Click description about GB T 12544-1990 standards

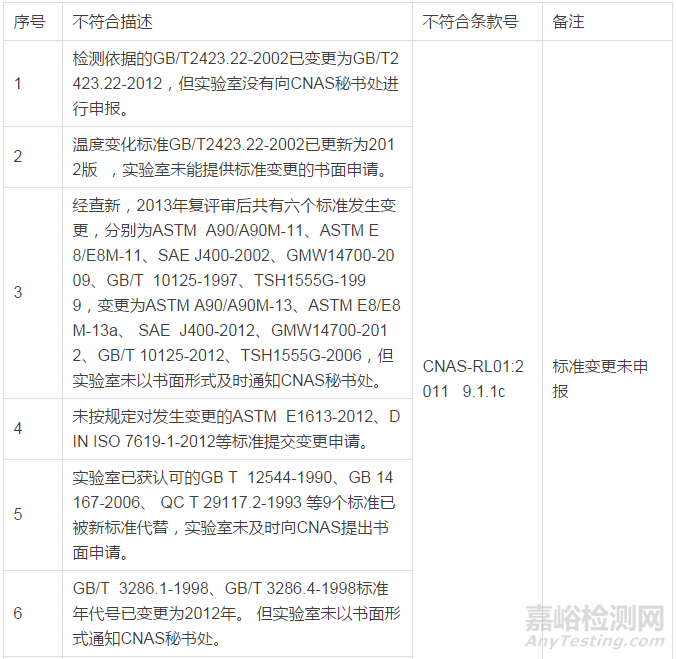coord(235,514)
